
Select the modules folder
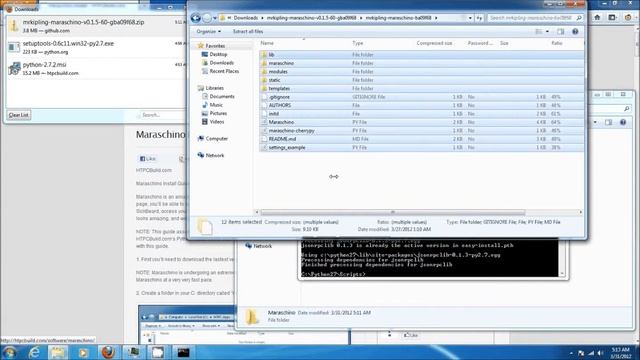[x=421, y=71]
